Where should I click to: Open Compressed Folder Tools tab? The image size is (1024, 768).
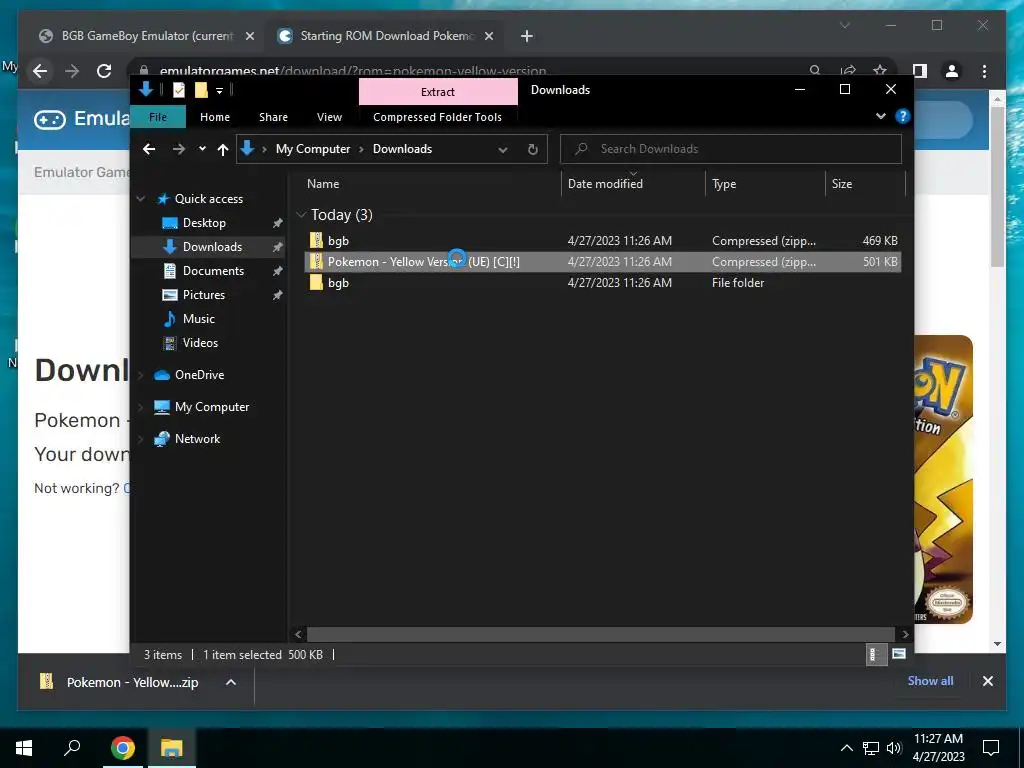(438, 117)
